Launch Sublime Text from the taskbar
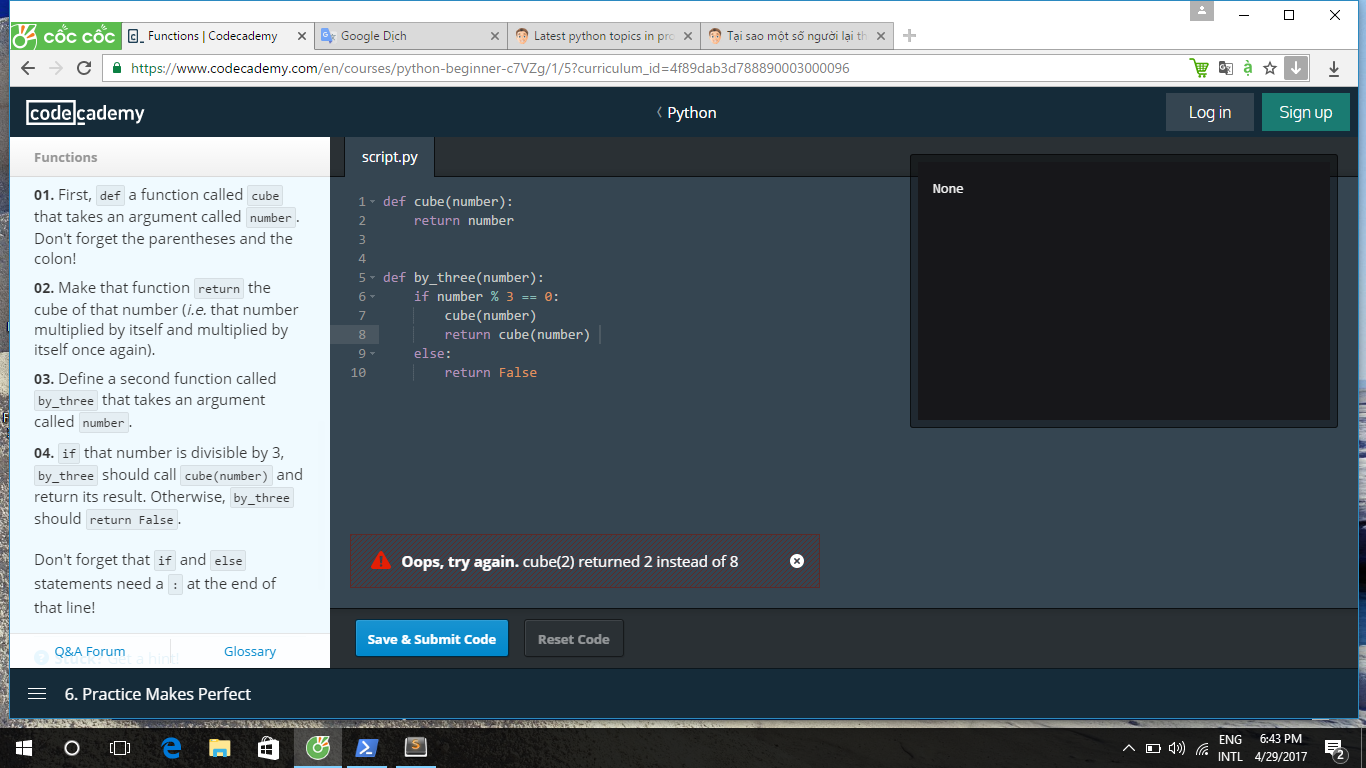 pyautogui.click(x=415, y=747)
